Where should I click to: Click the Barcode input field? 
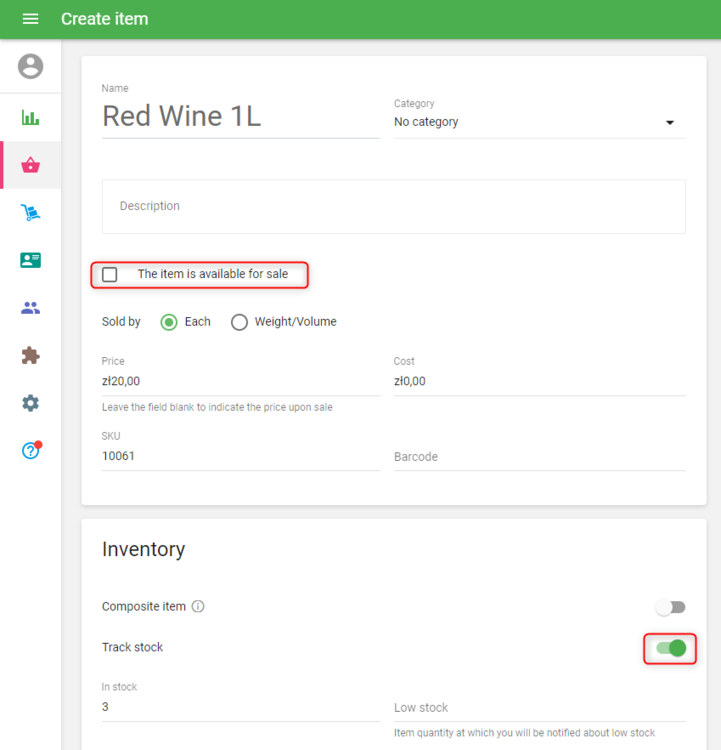pos(539,457)
